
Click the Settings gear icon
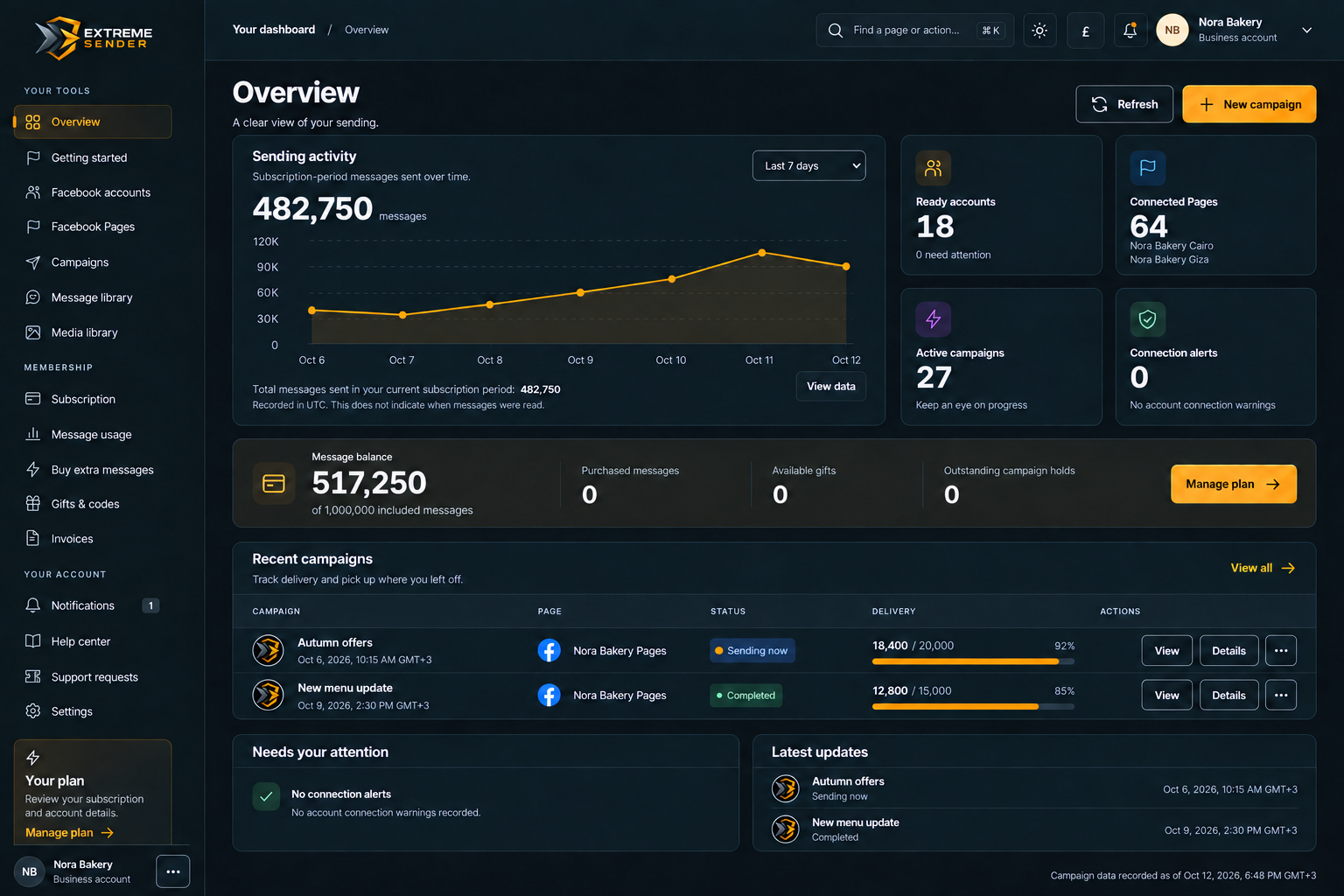coord(33,711)
